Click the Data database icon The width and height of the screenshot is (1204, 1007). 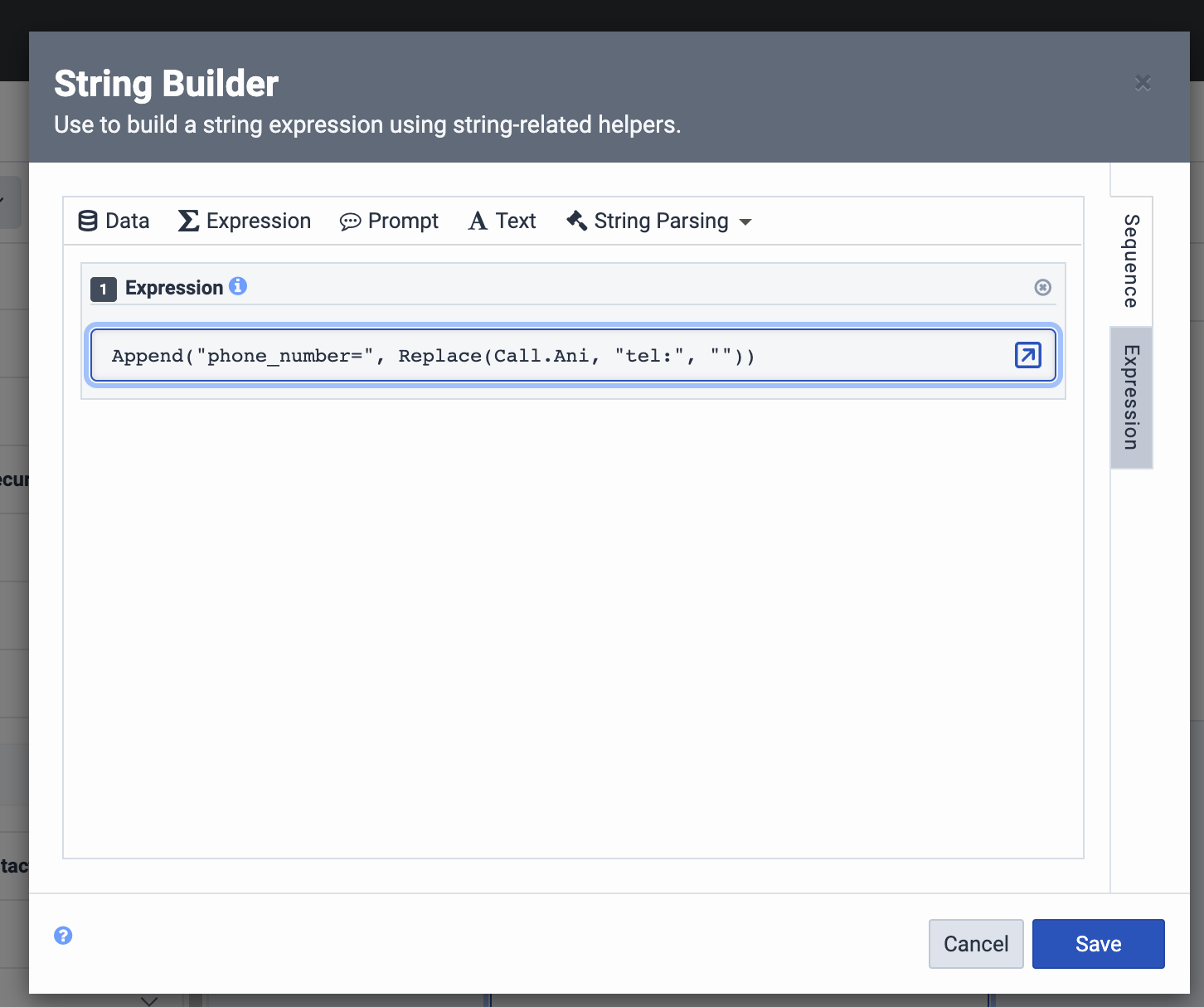click(x=87, y=221)
